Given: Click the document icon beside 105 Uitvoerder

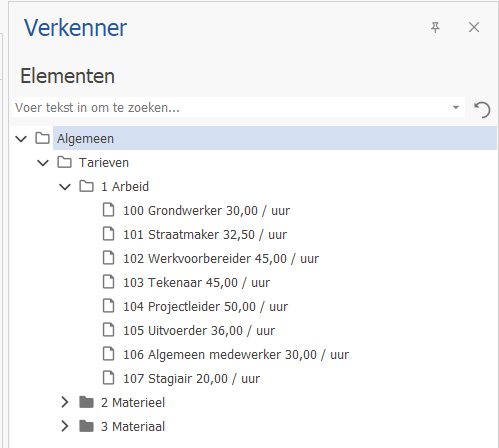Looking at the screenshot, I should point(108,330).
